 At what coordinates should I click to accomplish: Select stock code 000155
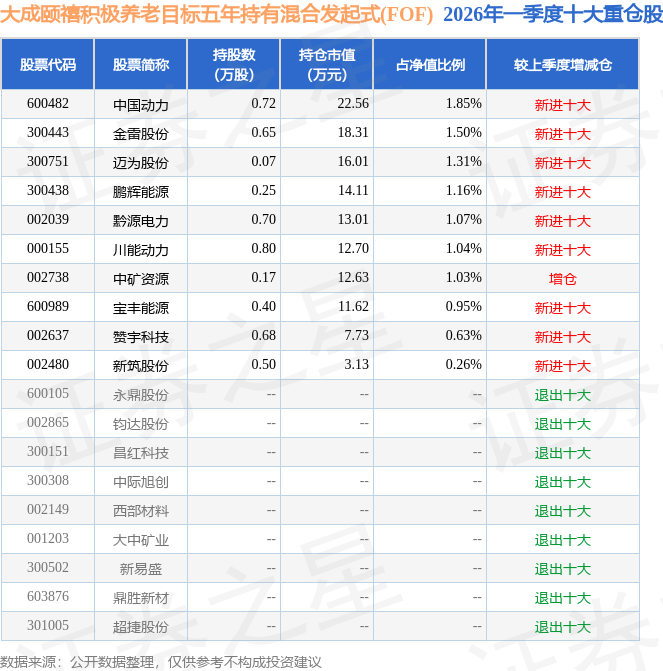pyautogui.click(x=48, y=249)
